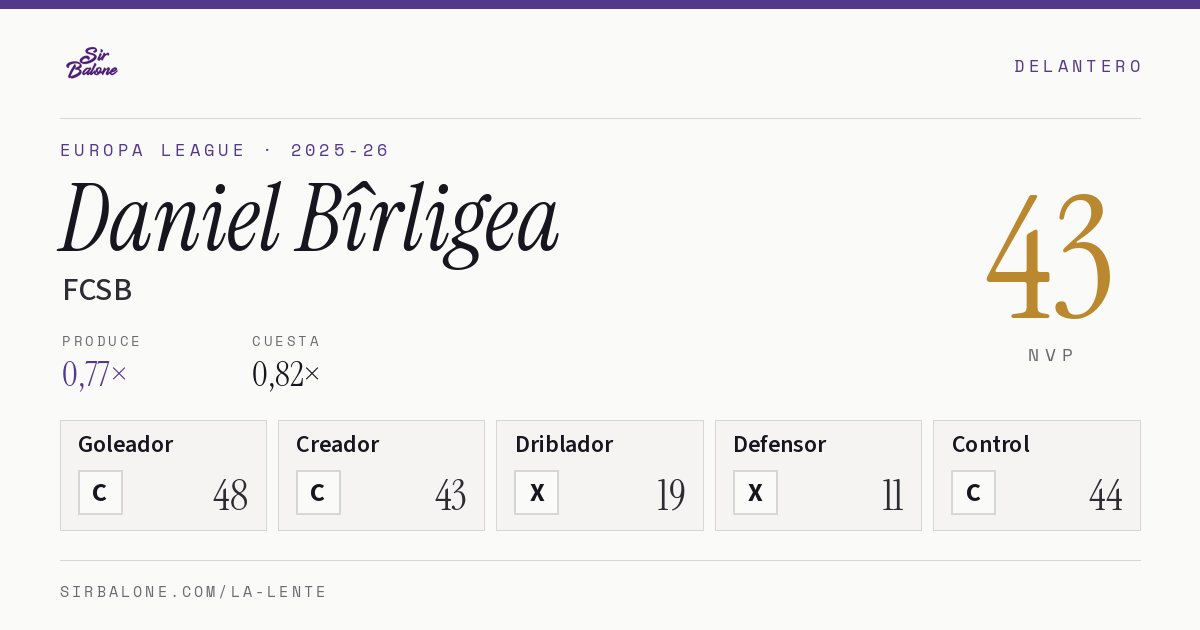Click the Goleador score 48
The image size is (1200, 630).
tap(230, 495)
